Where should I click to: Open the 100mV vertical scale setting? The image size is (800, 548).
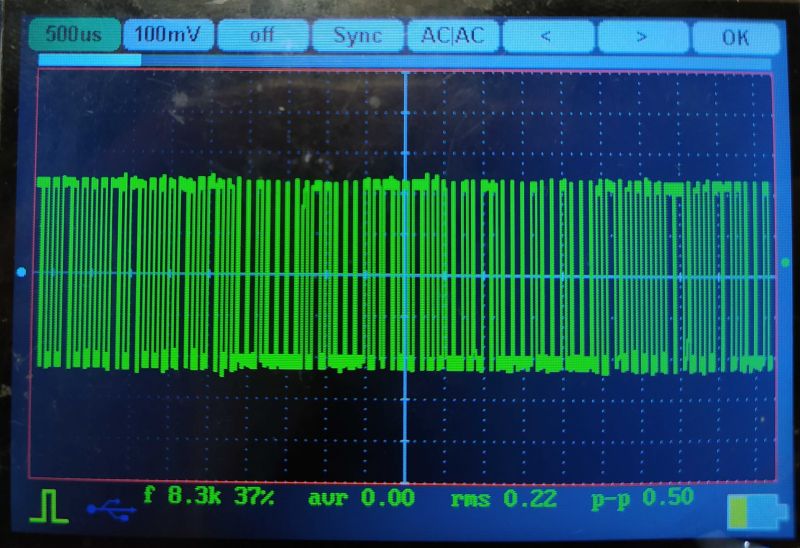click(167, 34)
